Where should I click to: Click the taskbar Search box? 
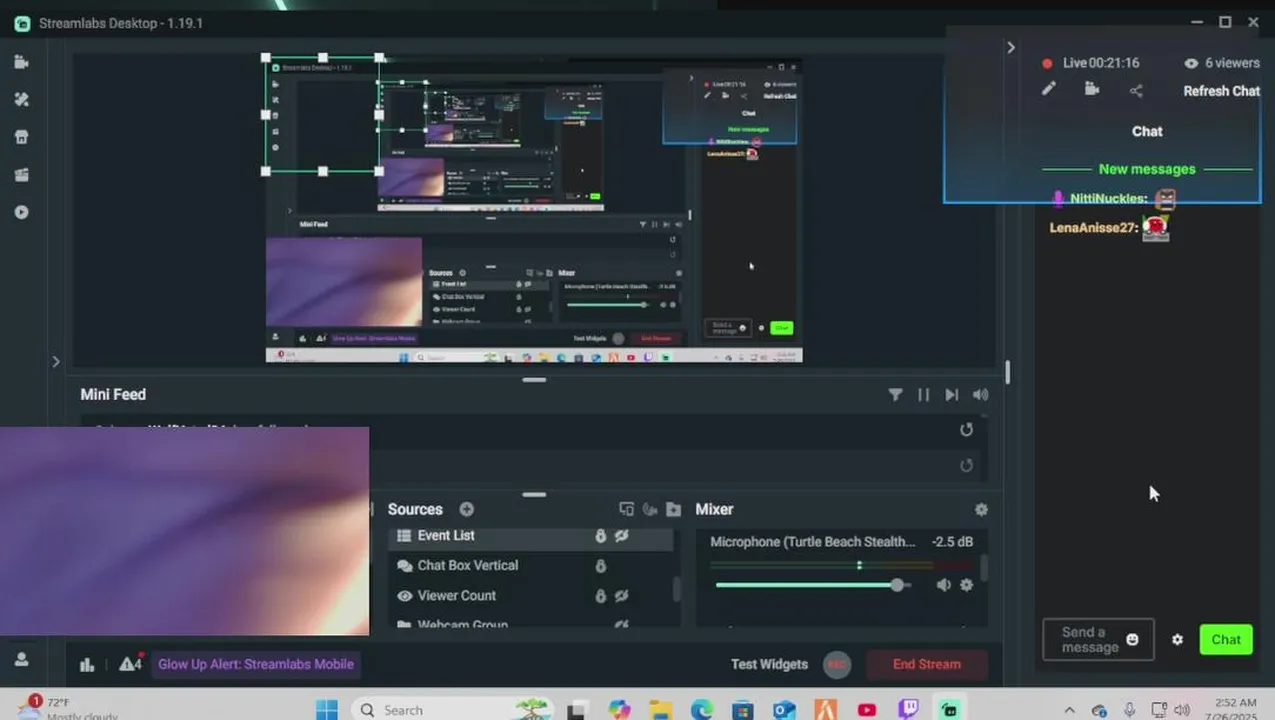click(452, 709)
